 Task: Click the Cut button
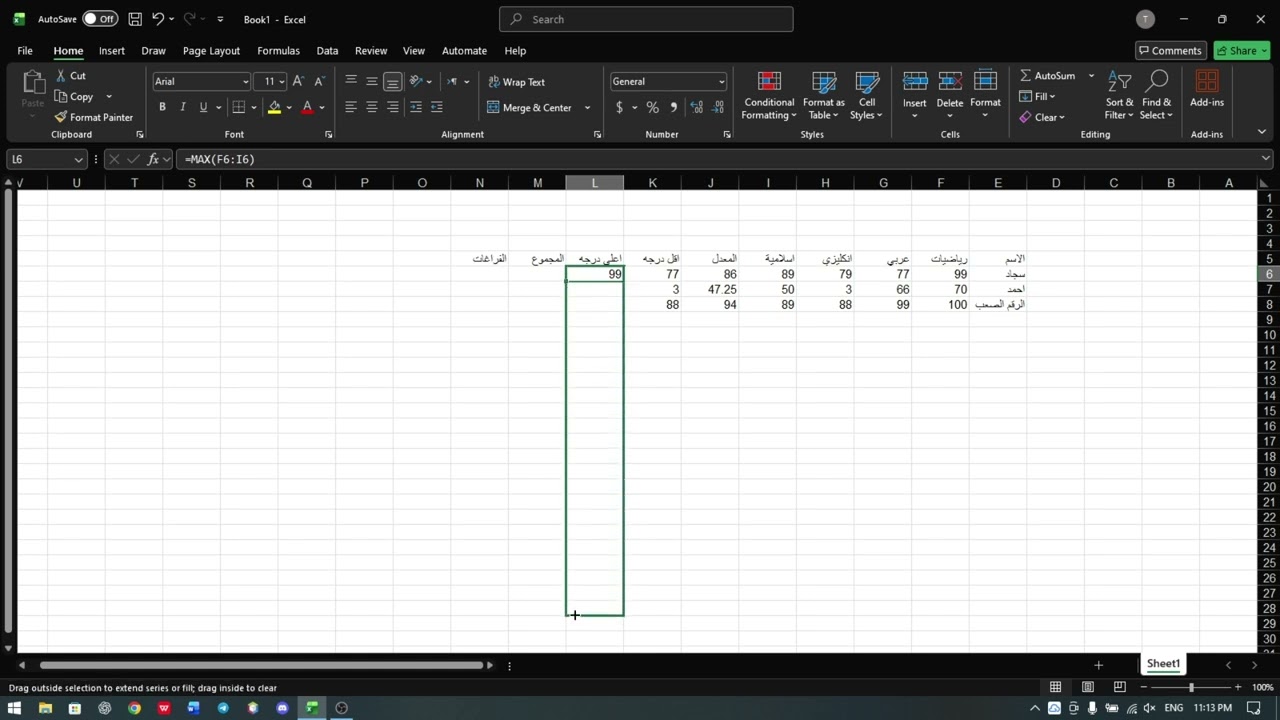71,76
